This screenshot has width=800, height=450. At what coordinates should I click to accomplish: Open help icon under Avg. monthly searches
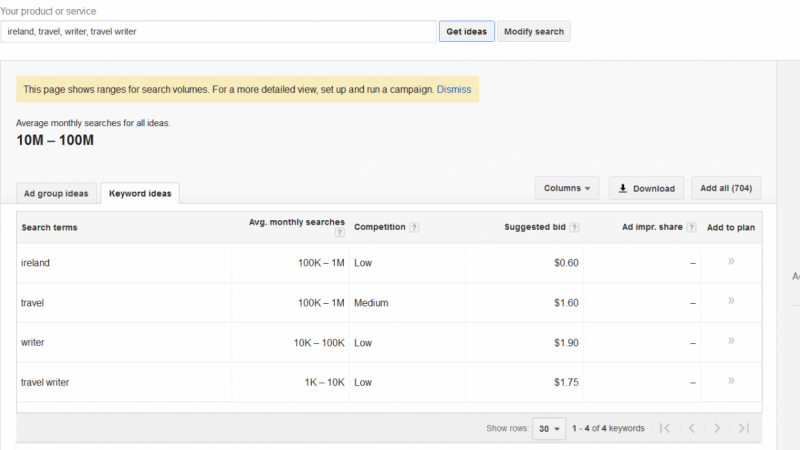pyautogui.click(x=340, y=233)
